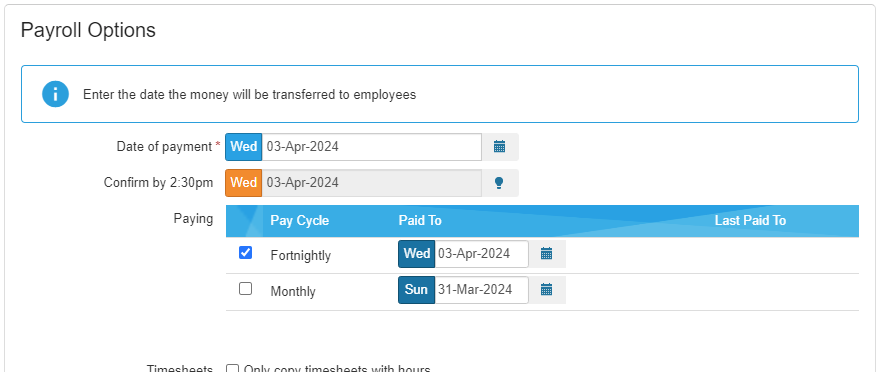Click the Sun day badge in Monthly row
The width and height of the screenshot is (885, 372).
click(x=417, y=290)
